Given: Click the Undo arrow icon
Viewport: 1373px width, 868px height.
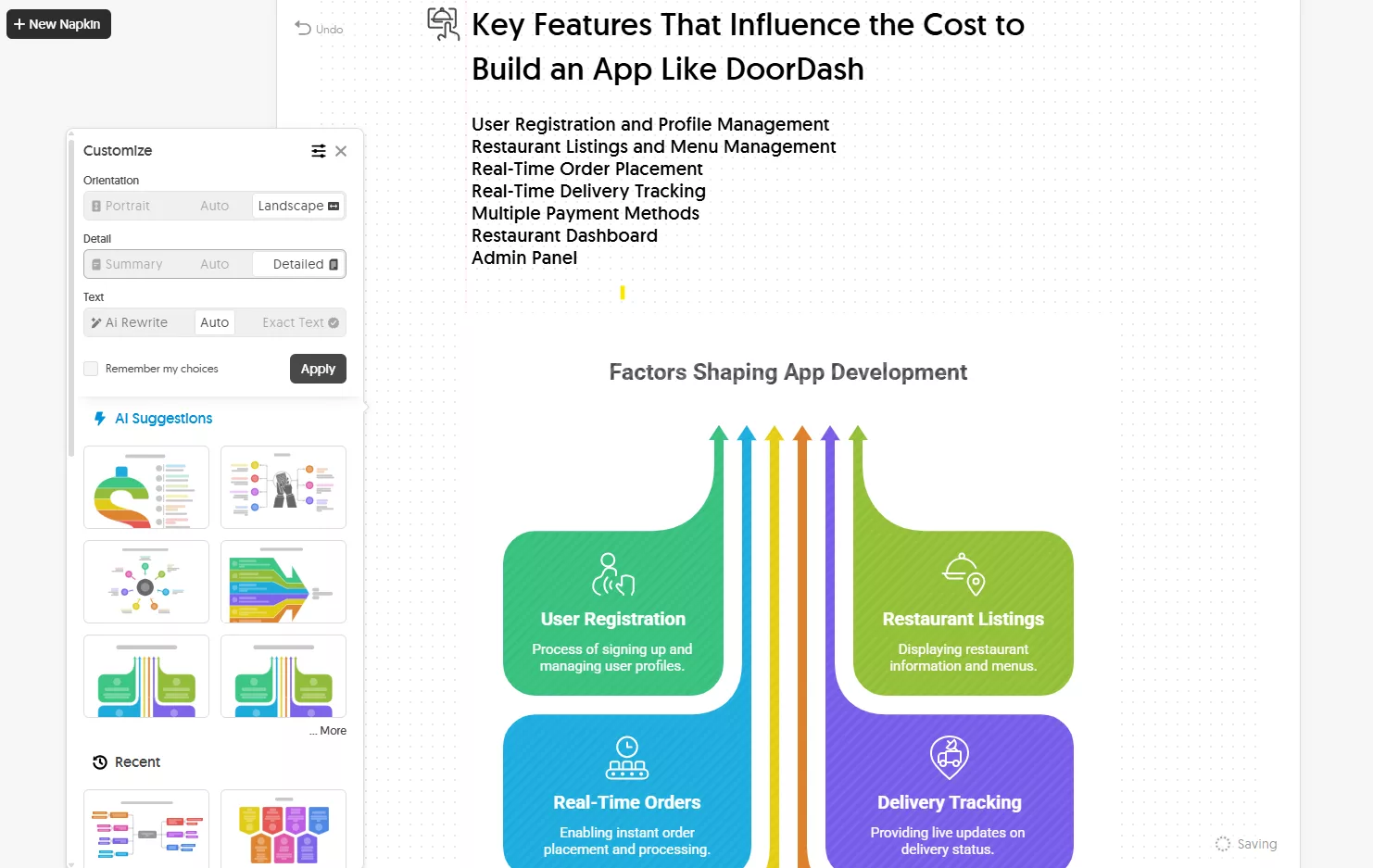Looking at the screenshot, I should [x=303, y=29].
